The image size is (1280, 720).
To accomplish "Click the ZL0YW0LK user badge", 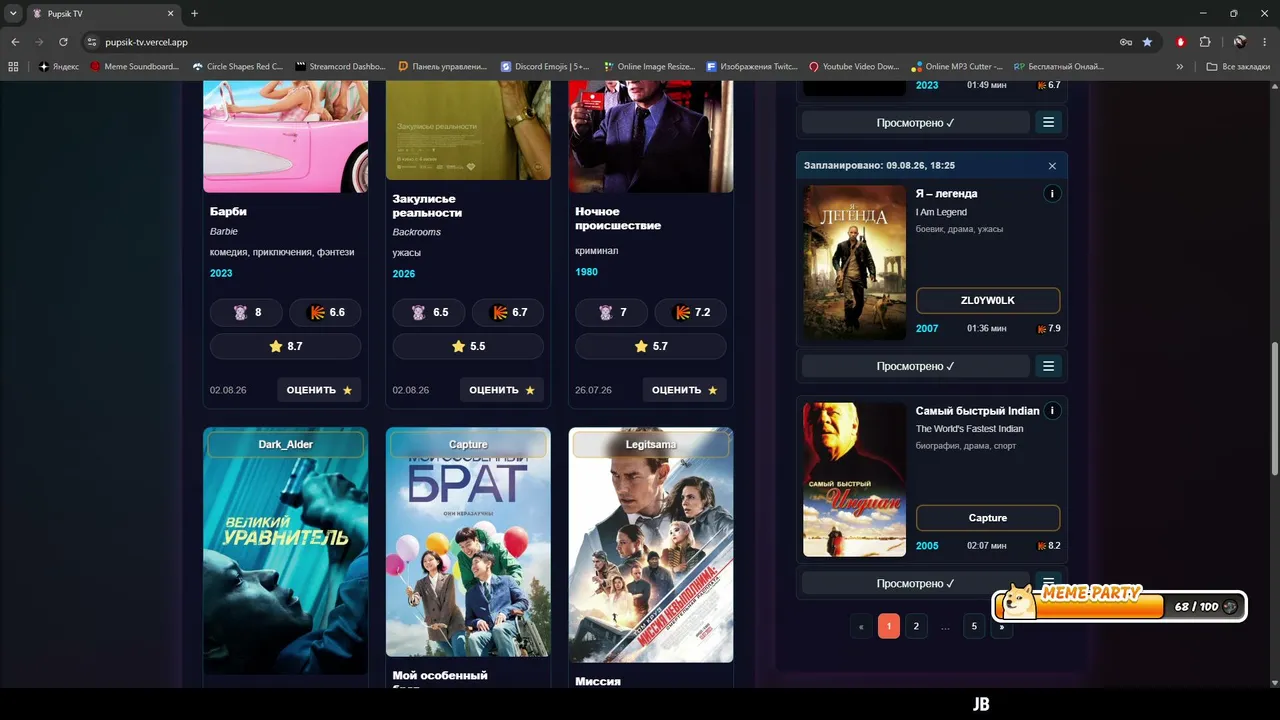I will [988, 300].
